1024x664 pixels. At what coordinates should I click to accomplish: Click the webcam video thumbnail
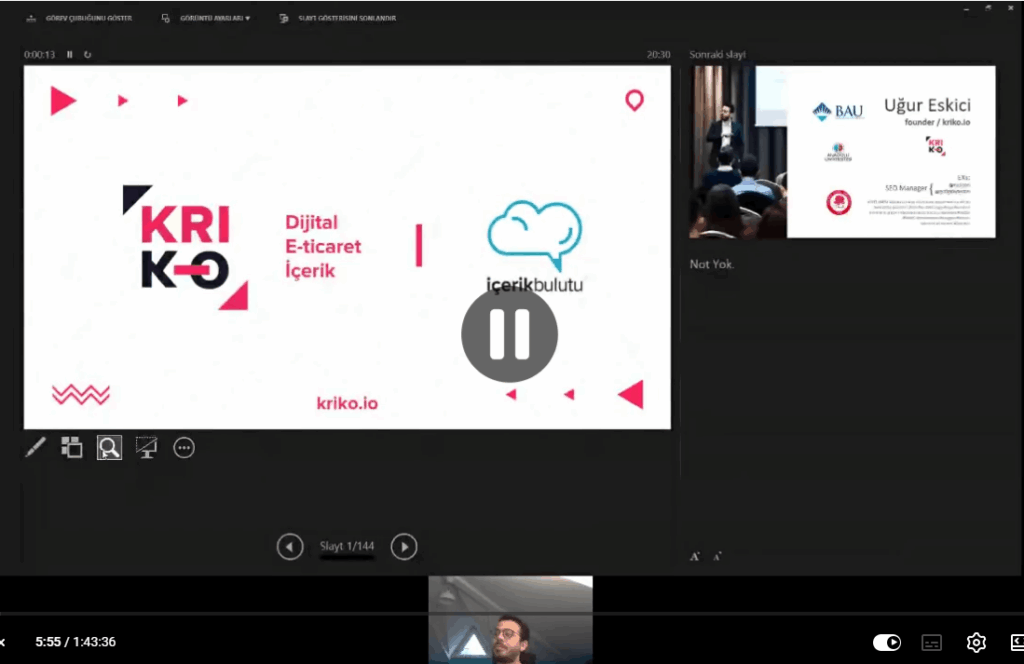[x=511, y=620]
